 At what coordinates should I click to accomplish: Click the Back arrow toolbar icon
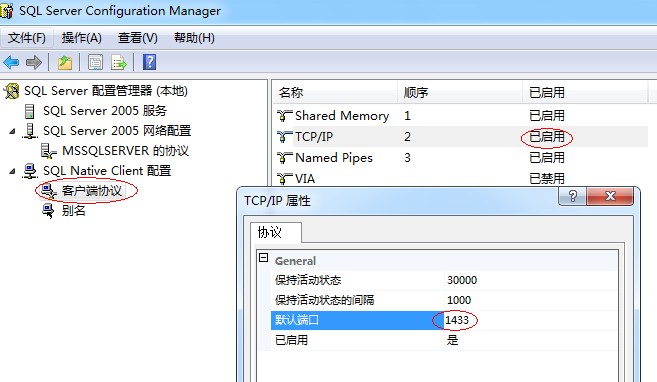point(11,63)
